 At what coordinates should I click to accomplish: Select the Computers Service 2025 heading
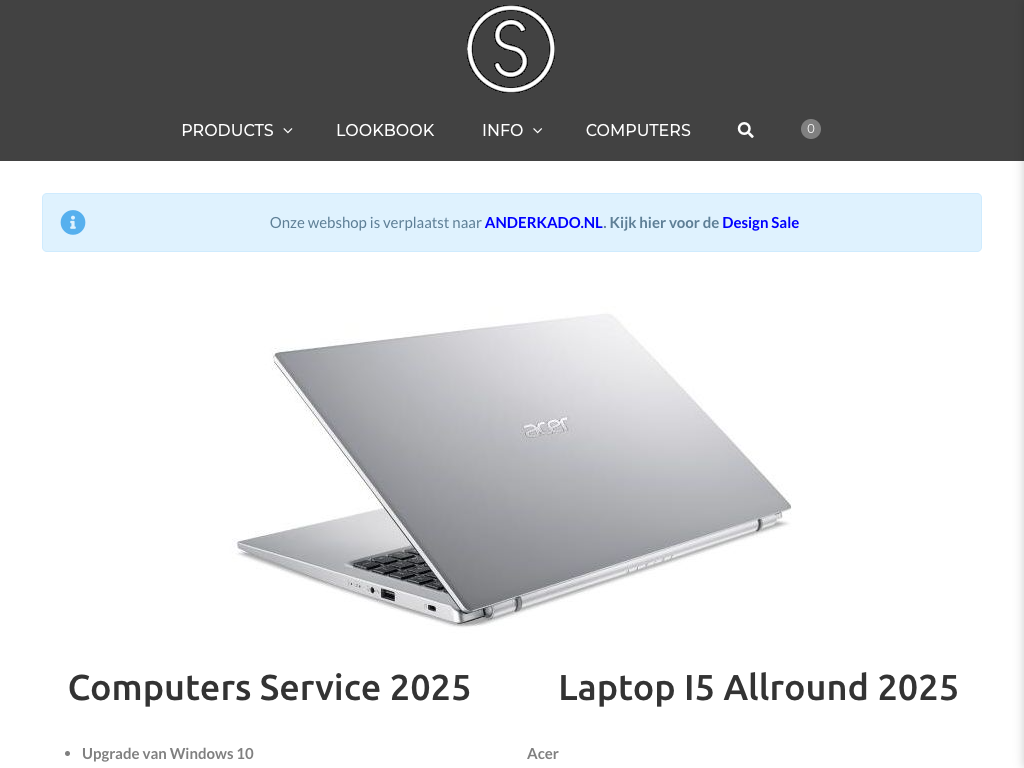[269, 688]
